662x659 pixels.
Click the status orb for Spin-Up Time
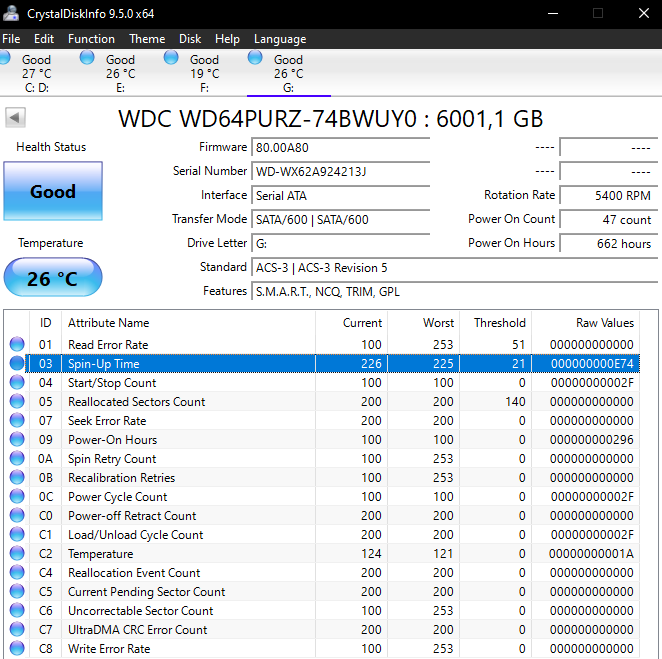coord(17,363)
